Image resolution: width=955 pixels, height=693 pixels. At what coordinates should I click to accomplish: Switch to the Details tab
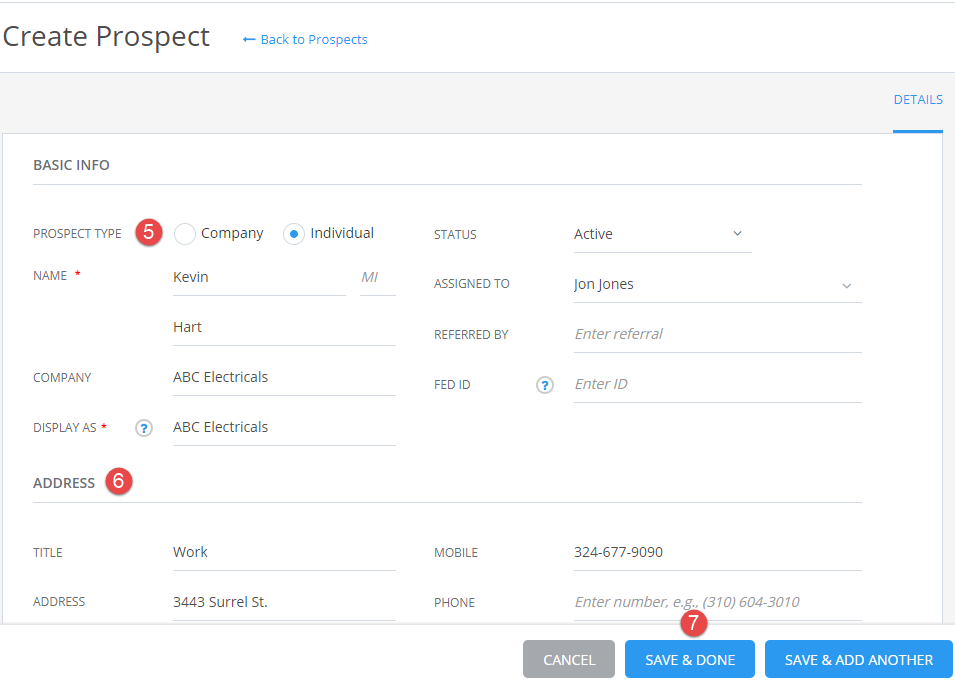coord(918,100)
